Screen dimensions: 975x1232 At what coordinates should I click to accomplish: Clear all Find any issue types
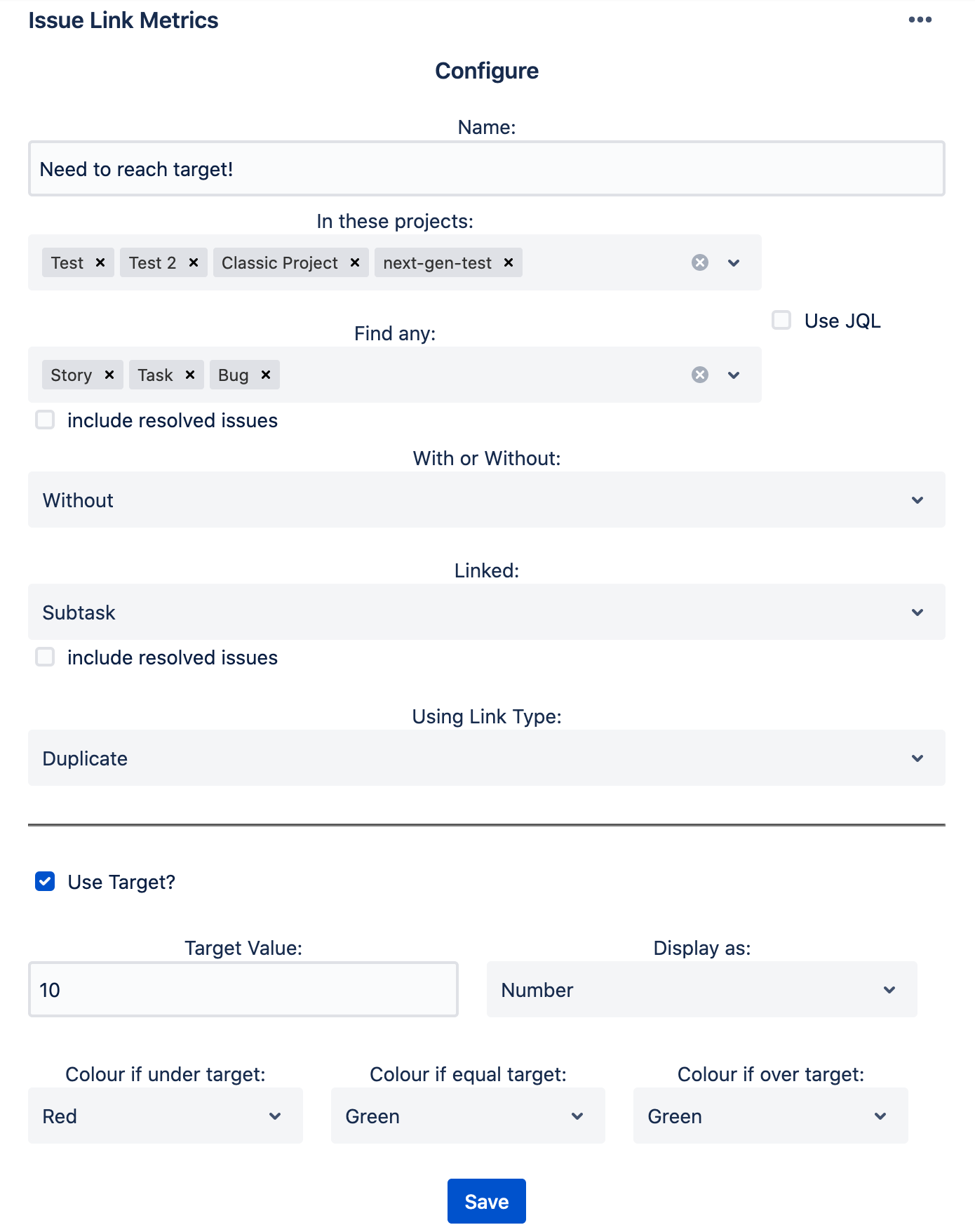coord(699,375)
